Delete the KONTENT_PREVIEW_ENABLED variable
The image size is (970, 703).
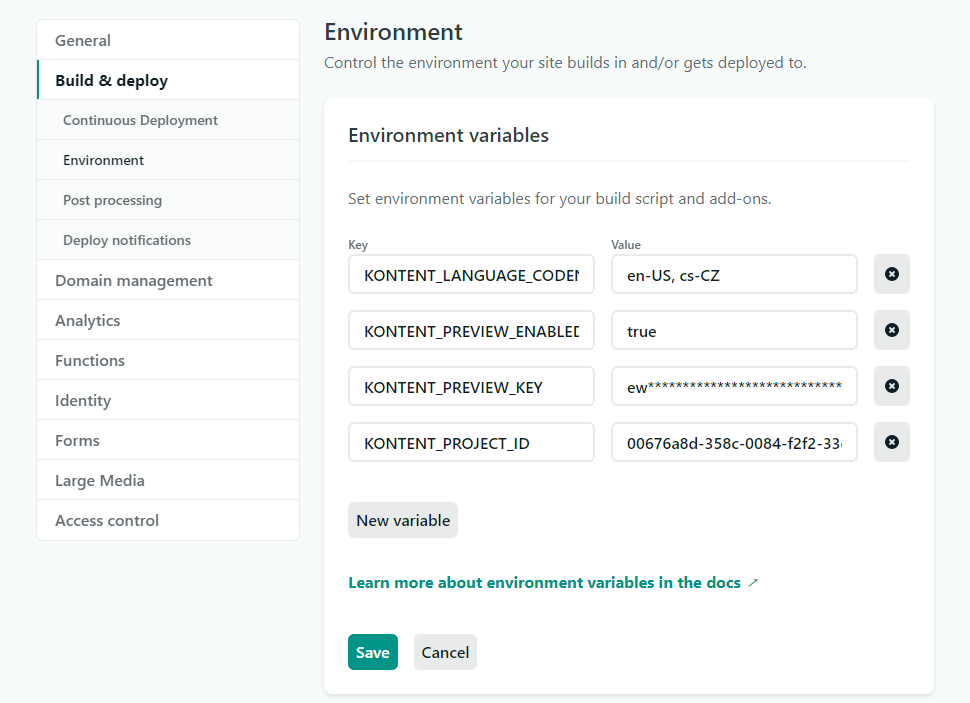click(x=891, y=330)
